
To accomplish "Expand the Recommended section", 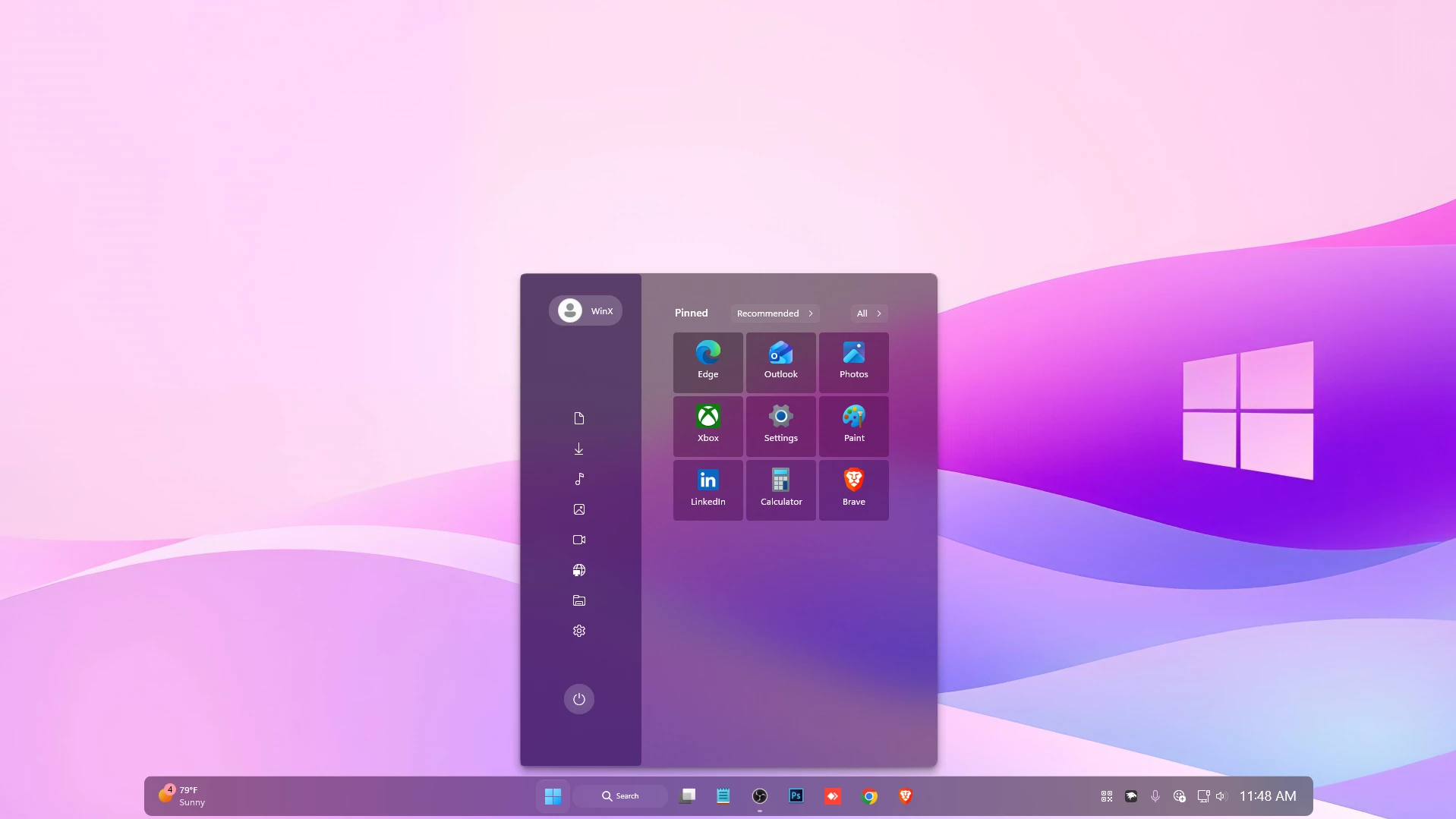I will click(x=775, y=313).
